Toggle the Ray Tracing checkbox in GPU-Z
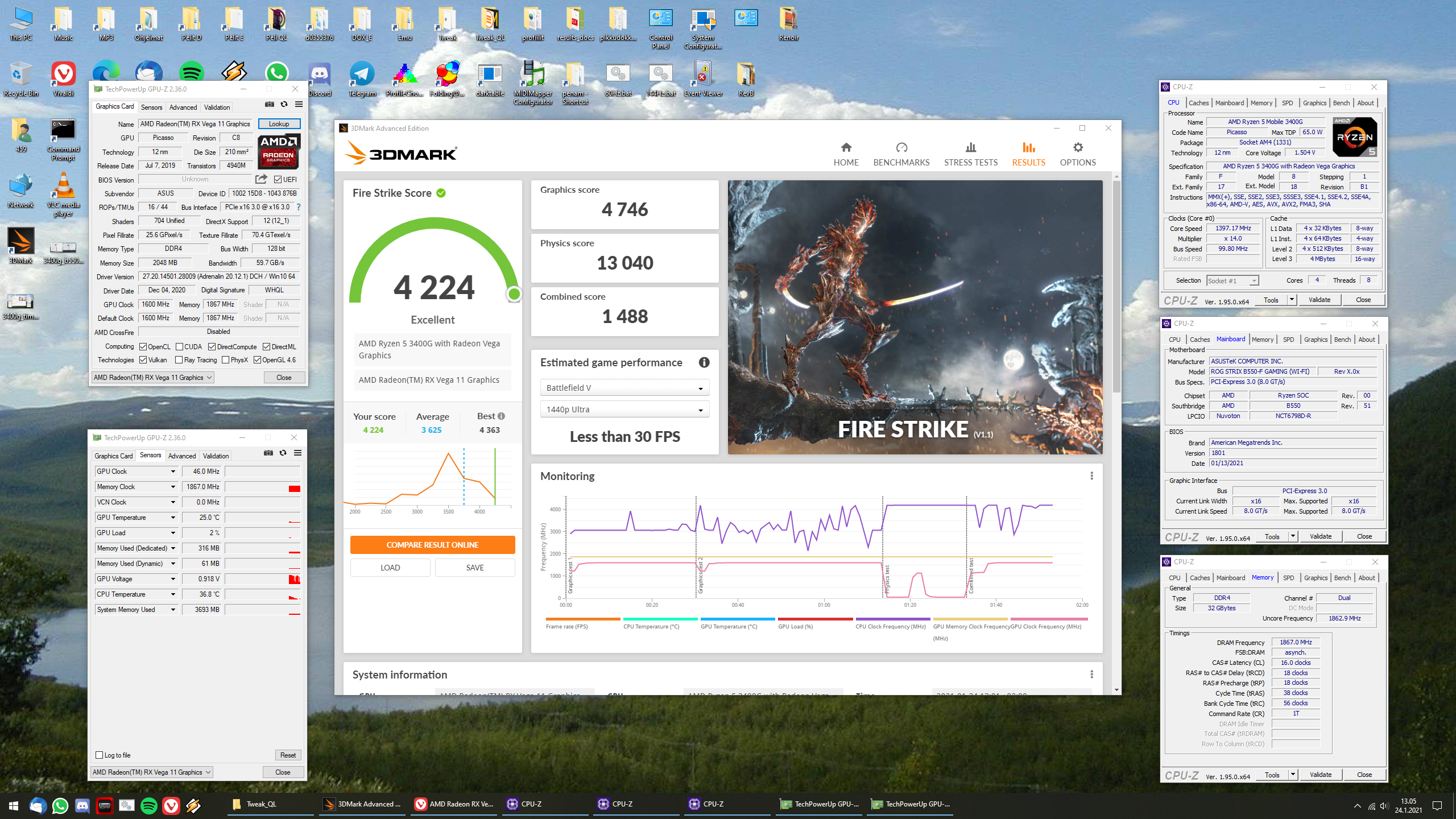 click(179, 360)
